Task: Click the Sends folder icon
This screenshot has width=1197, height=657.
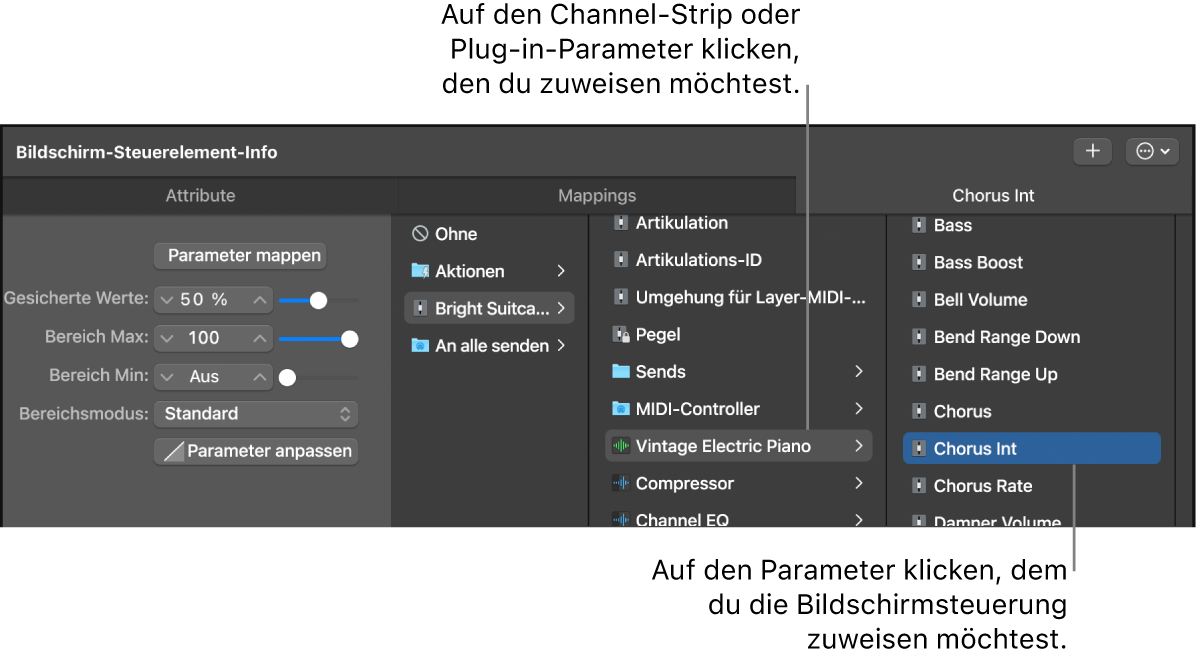Action: pos(621,371)
